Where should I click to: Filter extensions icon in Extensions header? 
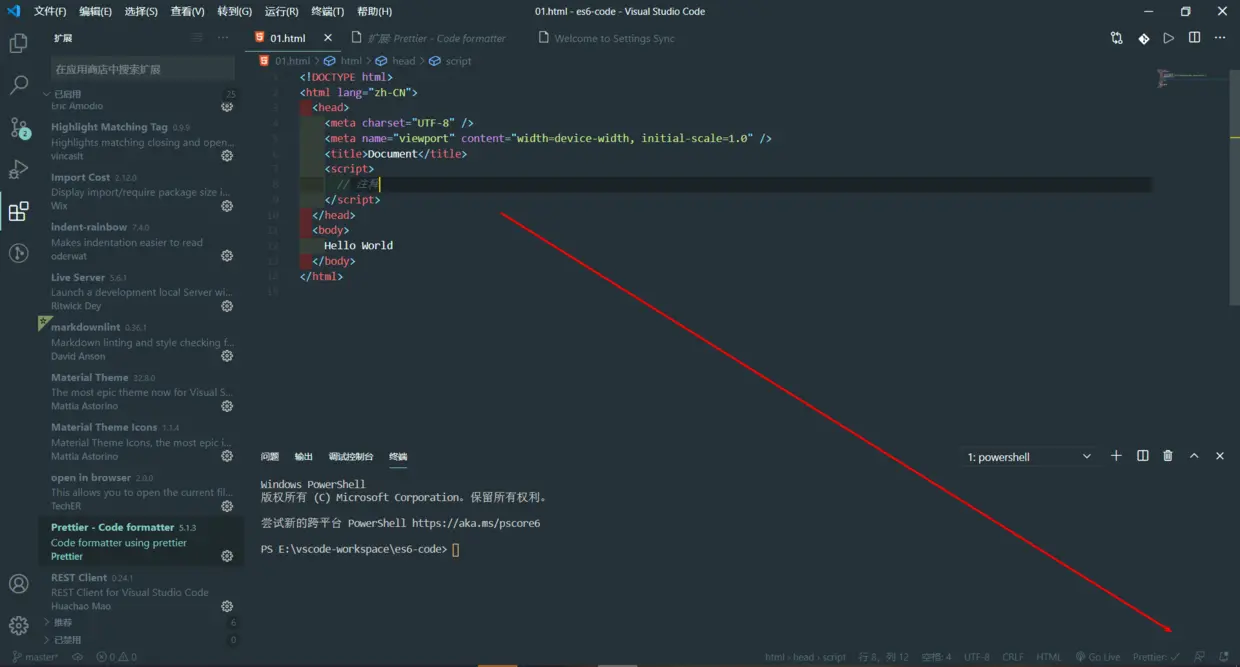coord(197,38)
